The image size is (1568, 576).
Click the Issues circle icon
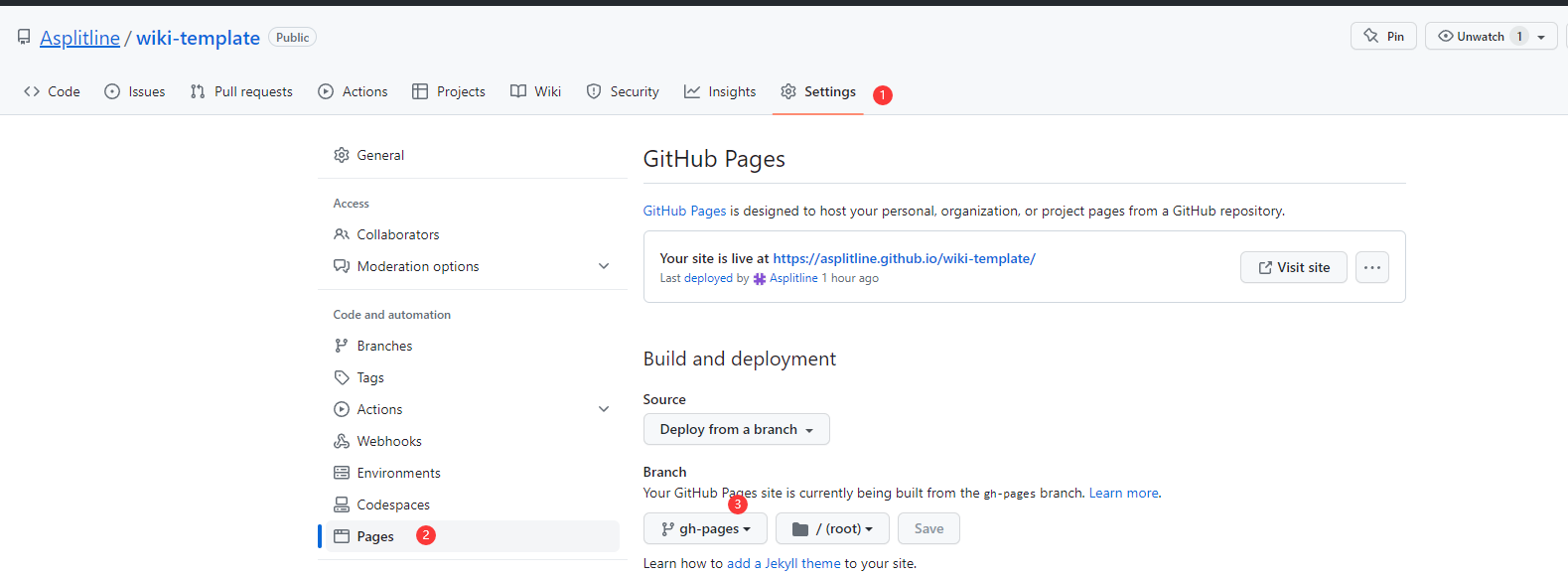click(112, 91)
